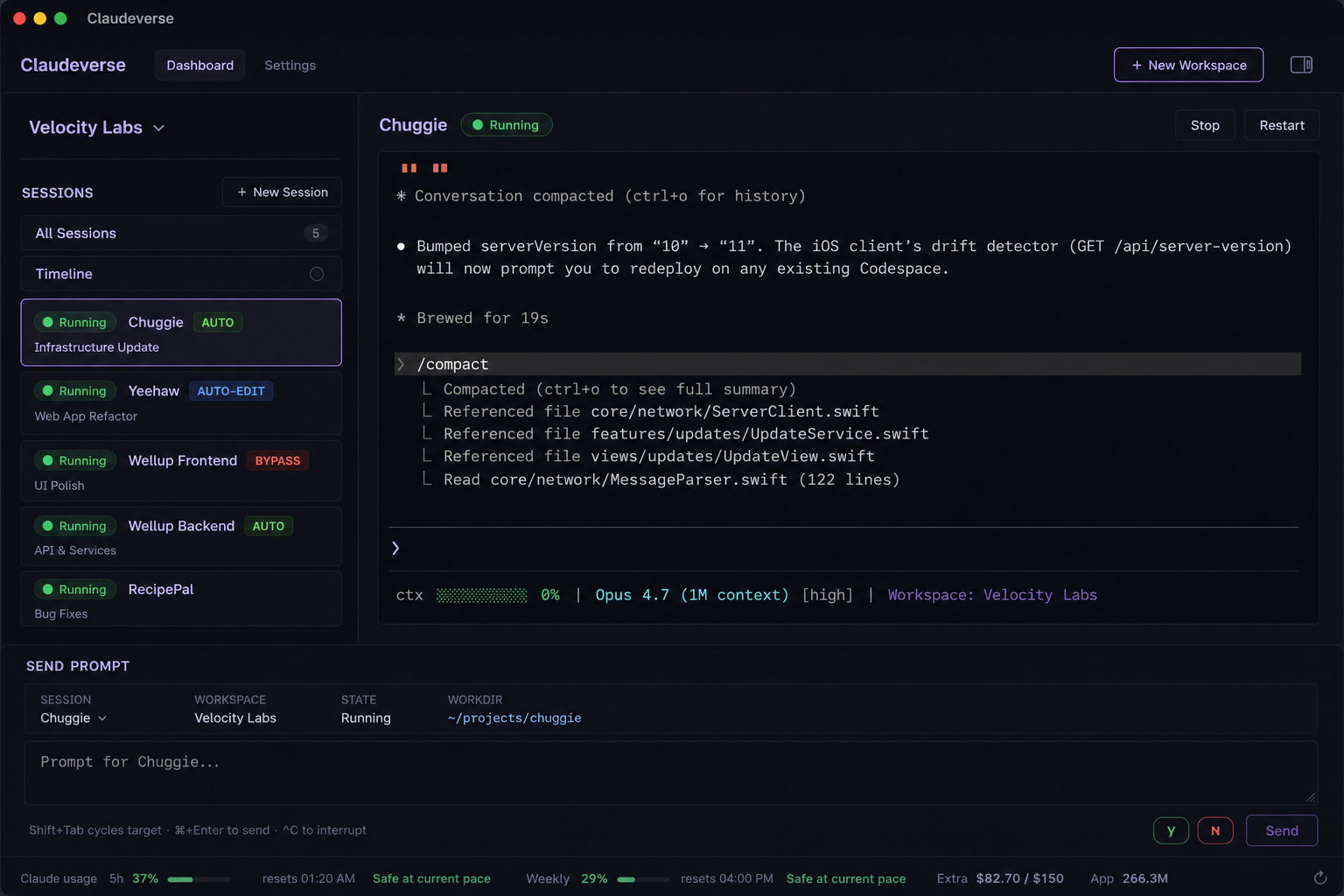The image size is (1344, 896).
Task: Toggle the sidebar panel icon
Action: pos(1301,65)
